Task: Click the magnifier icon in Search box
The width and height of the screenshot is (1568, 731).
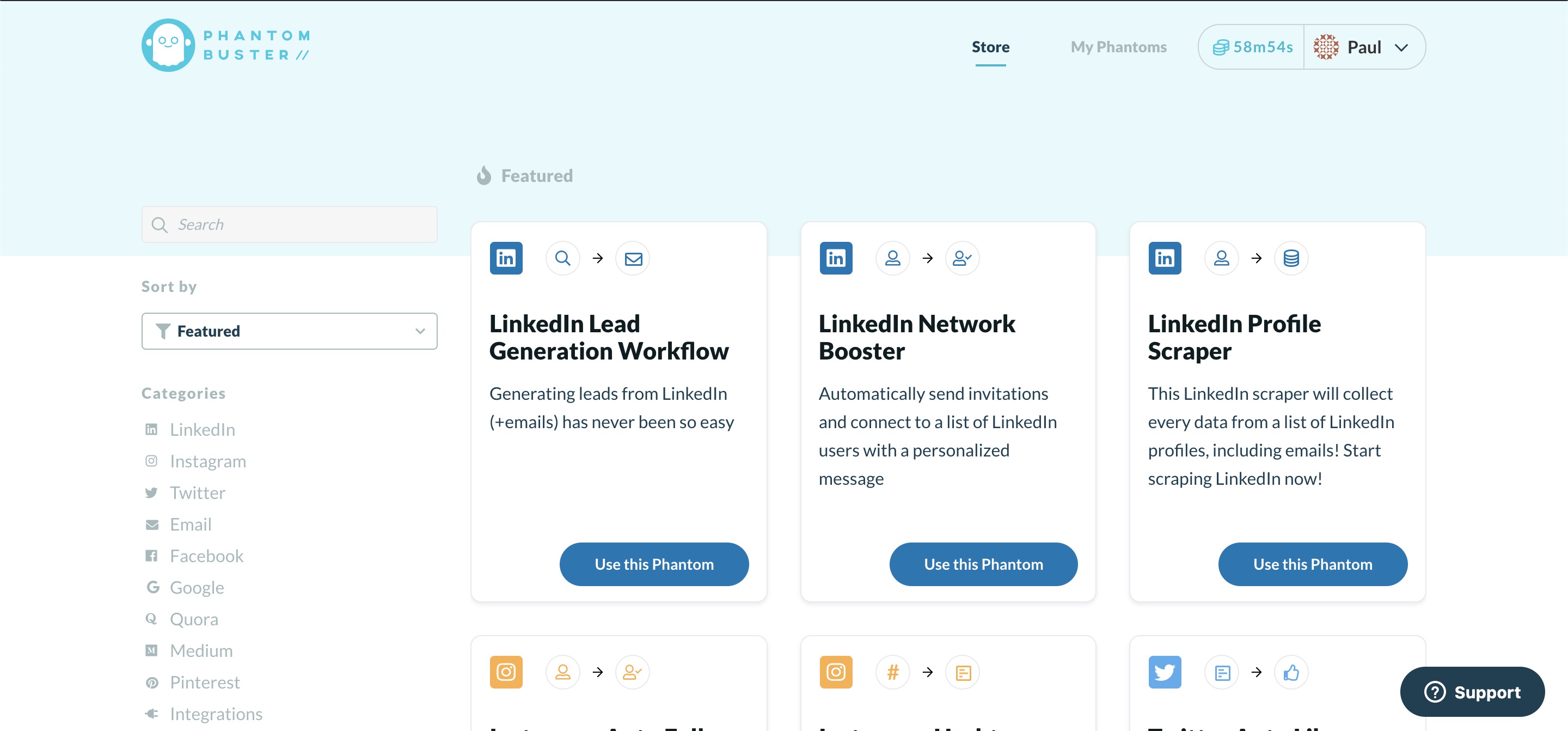Action: [x=160, y=225]
